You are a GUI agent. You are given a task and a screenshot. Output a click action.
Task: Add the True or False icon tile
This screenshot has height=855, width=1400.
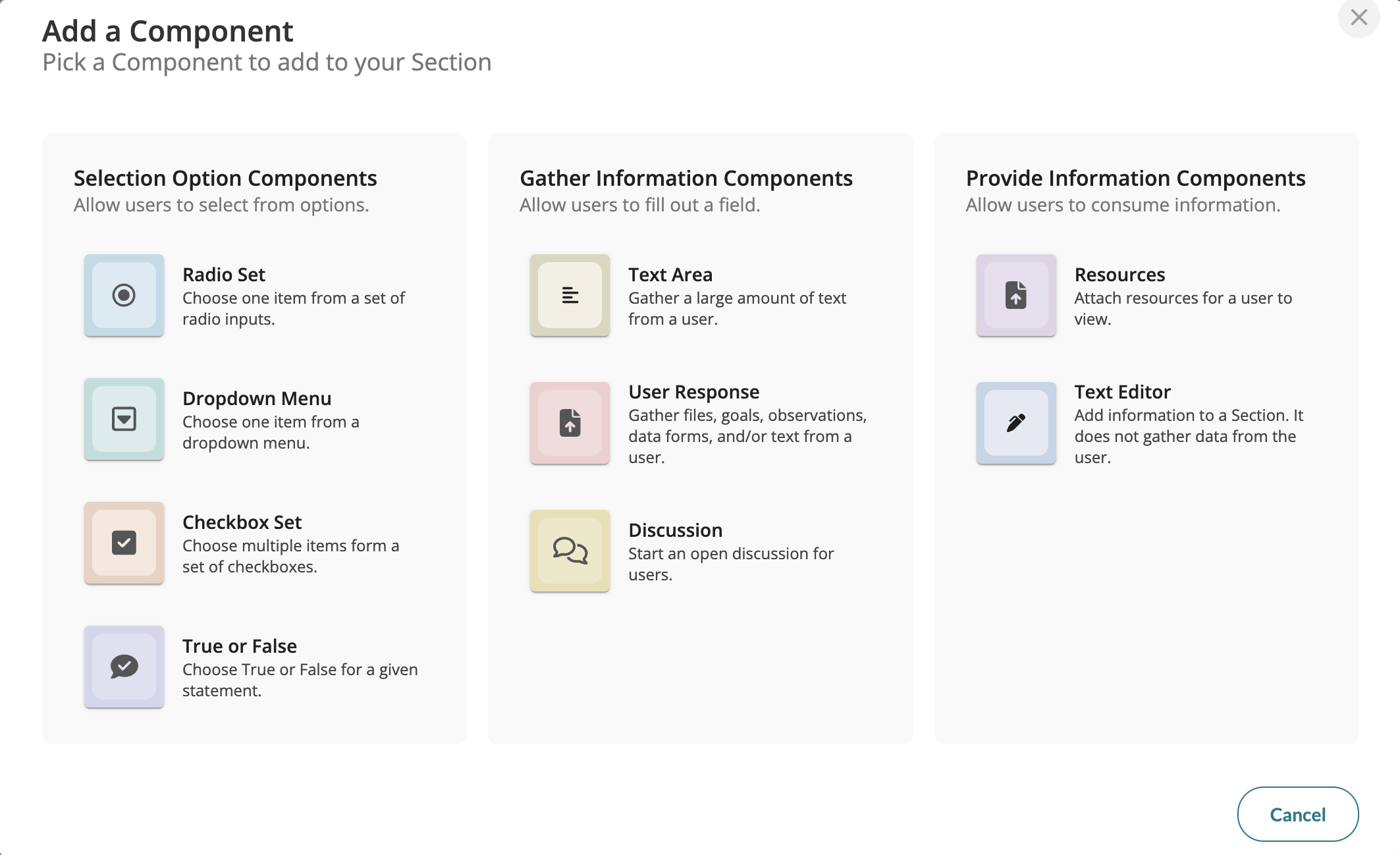pyautogui.click(x=124, y=667)
